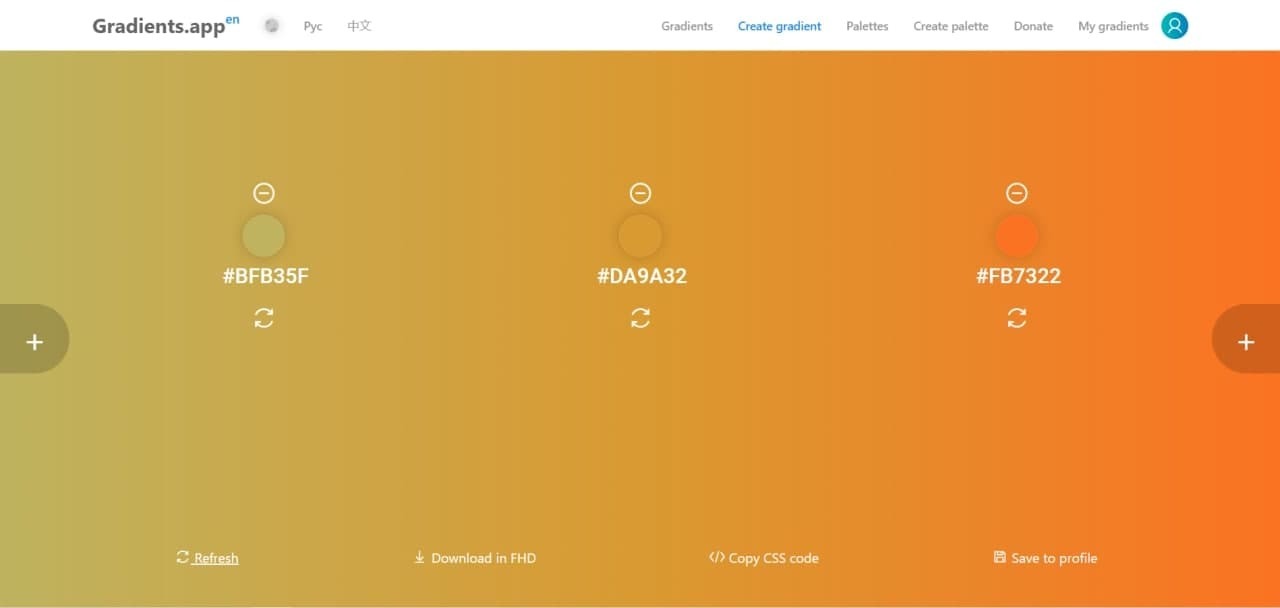Switch language to Рус
1280x608 pixels.
point(313,26)
